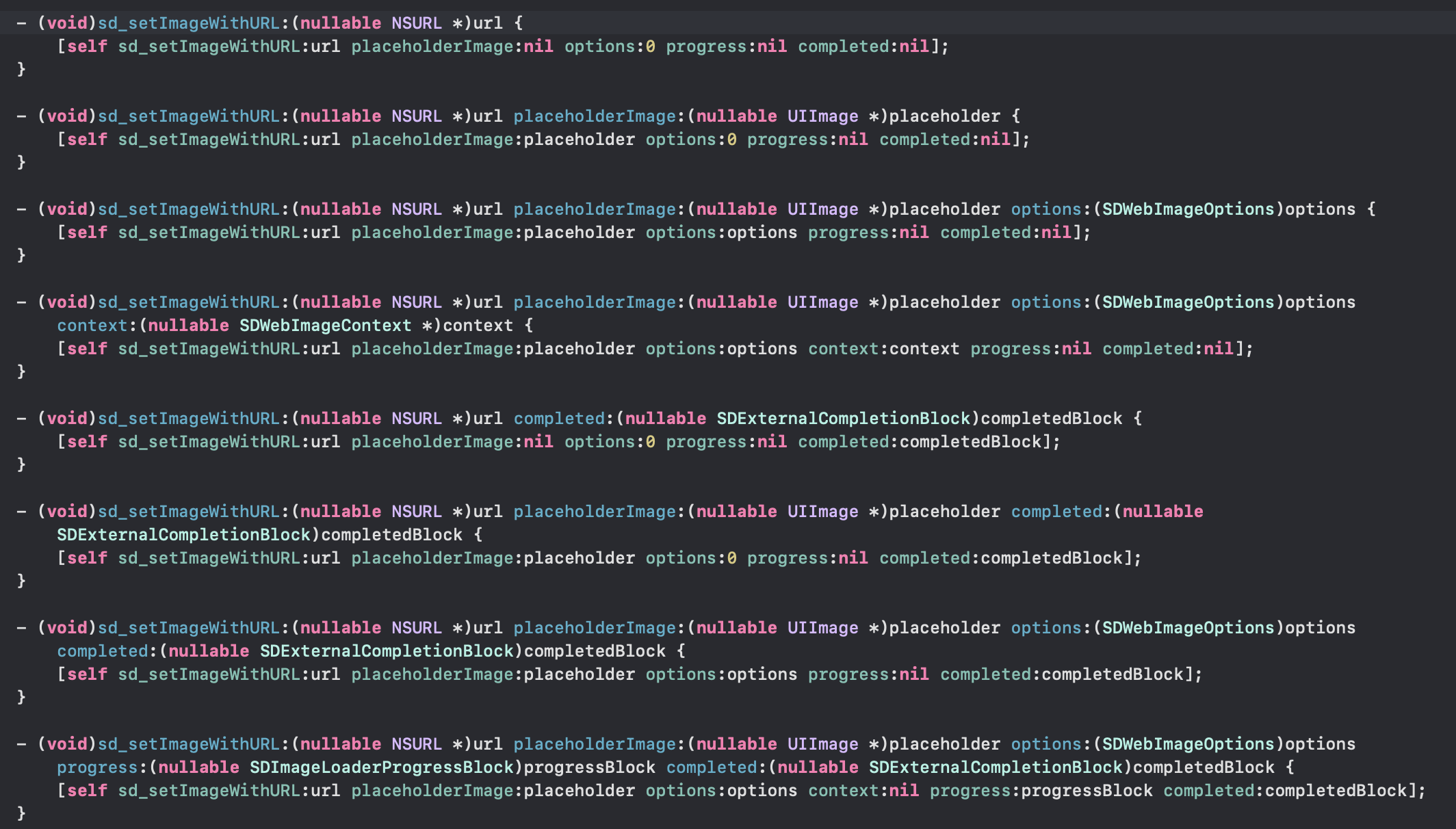Click the progress: label starting the wrapped line

click(98, 767)
